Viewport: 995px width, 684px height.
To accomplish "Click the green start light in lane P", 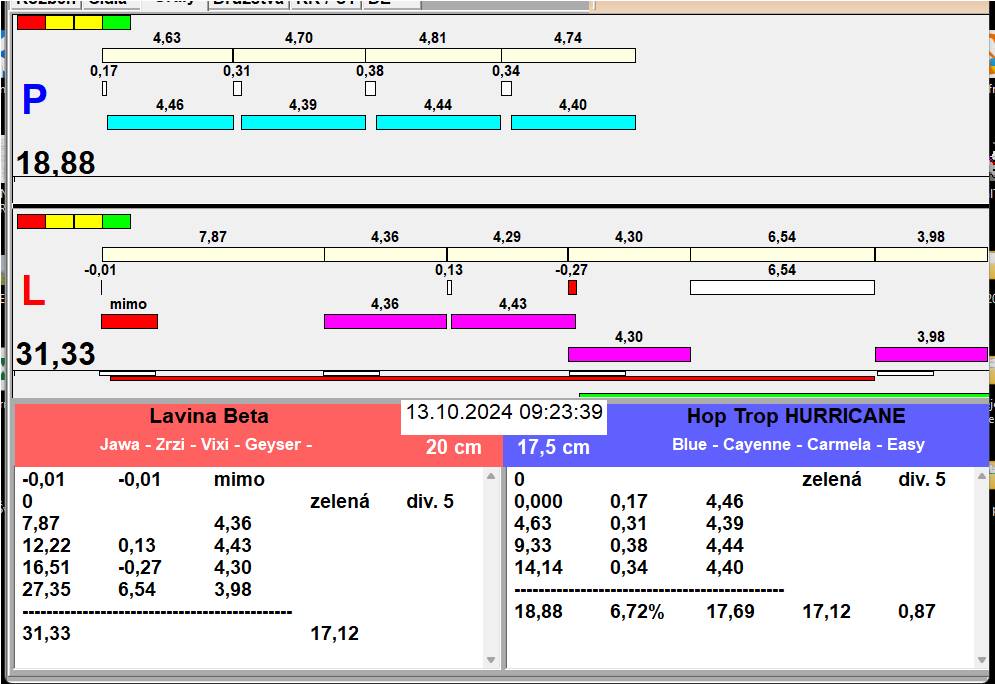I will click(116, 23).
